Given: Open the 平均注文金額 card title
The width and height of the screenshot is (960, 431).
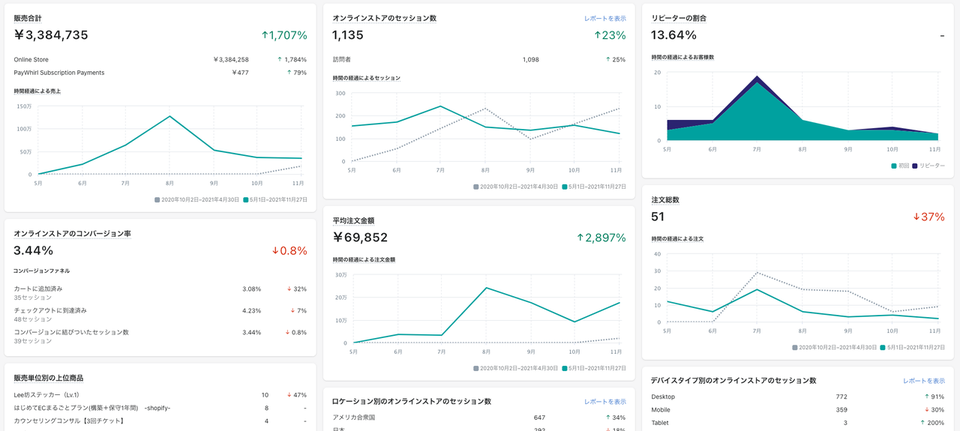Looking at the screenshot, I should point(353,220).
